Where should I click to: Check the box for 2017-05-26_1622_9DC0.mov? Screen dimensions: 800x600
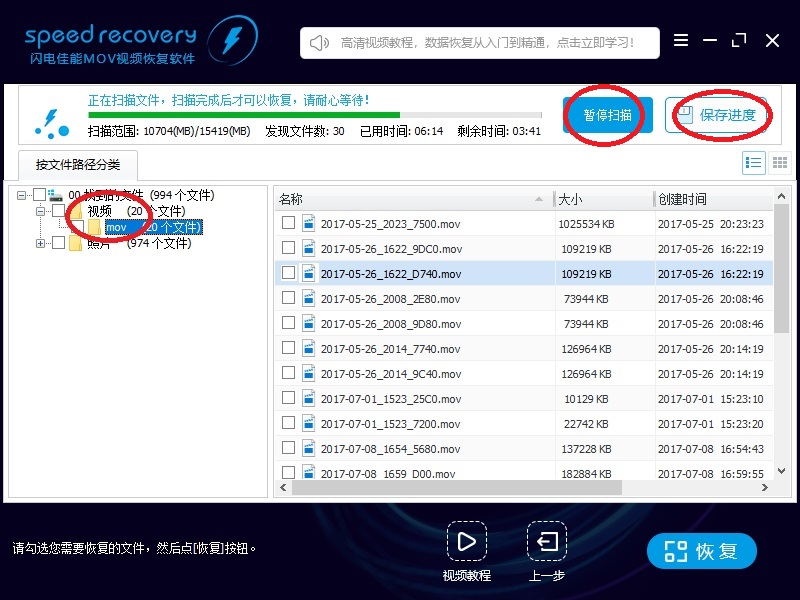pyautogui.click(x=288, y=248)
